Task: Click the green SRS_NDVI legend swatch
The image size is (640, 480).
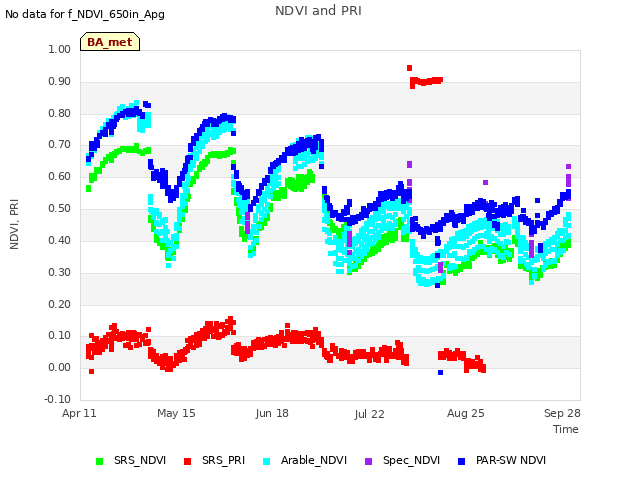Action: [x=99, y=461]
